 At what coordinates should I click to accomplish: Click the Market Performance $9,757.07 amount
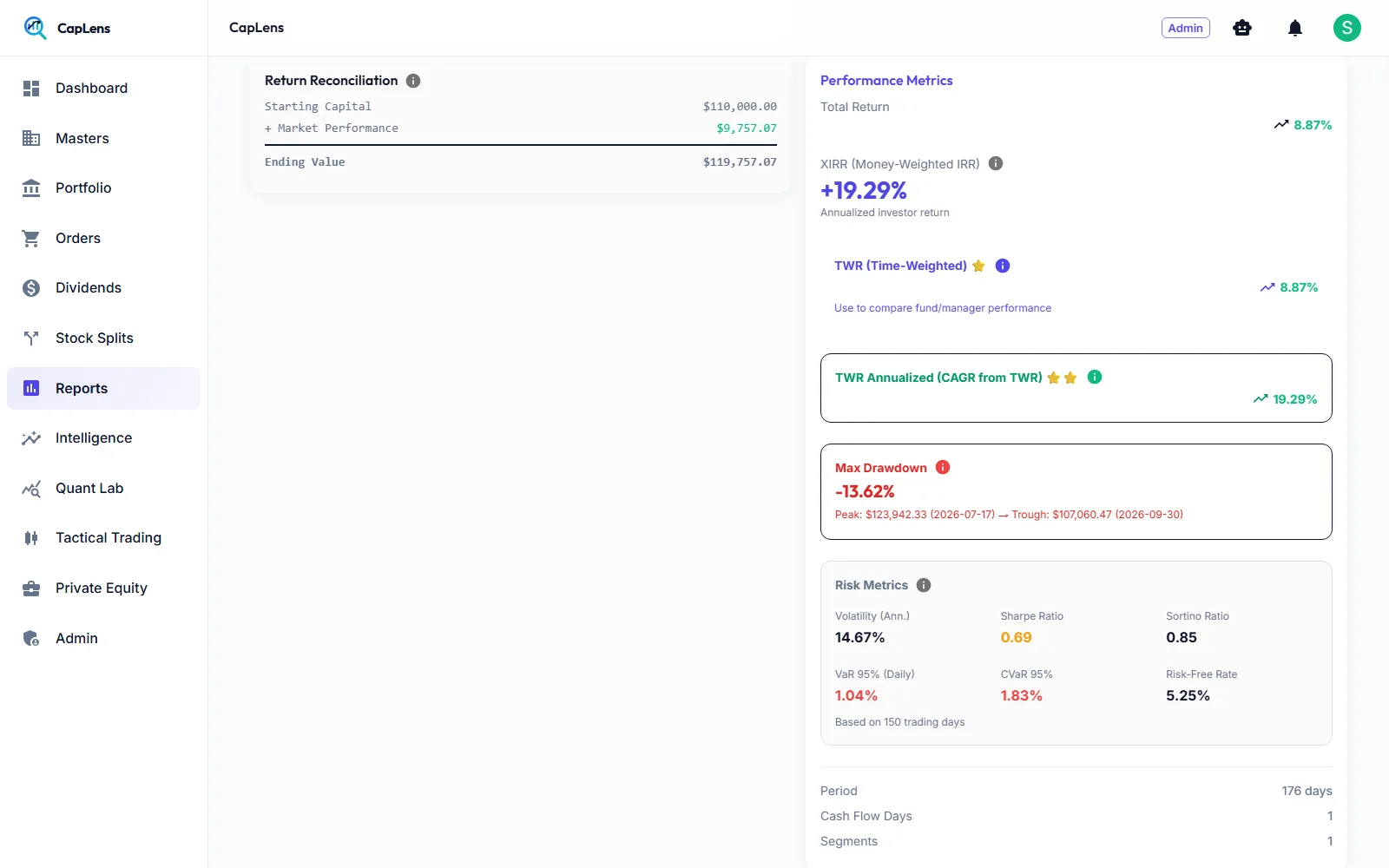click(x=747, y=128)
